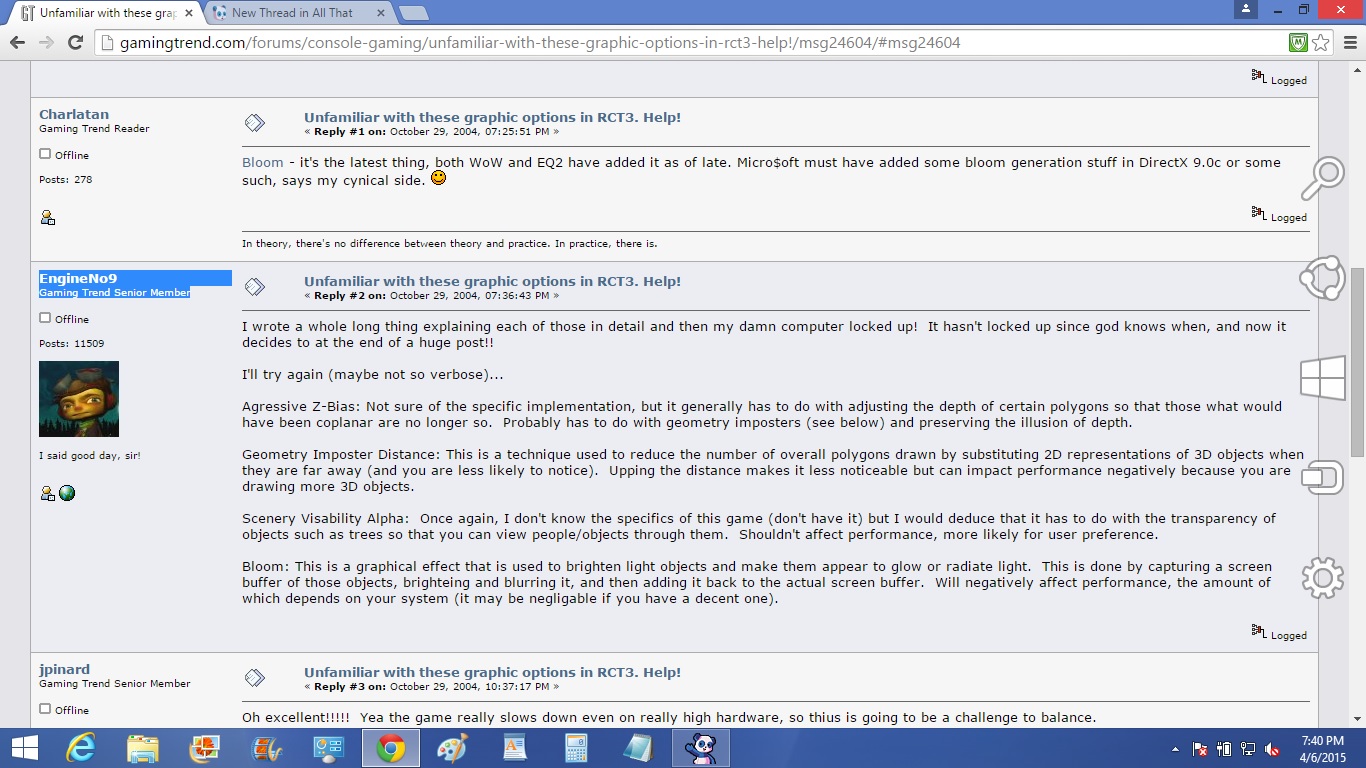Open the Bloom link in Charlatan's post
Viewport: 1366px width, 768px height.
pos(263,162)
